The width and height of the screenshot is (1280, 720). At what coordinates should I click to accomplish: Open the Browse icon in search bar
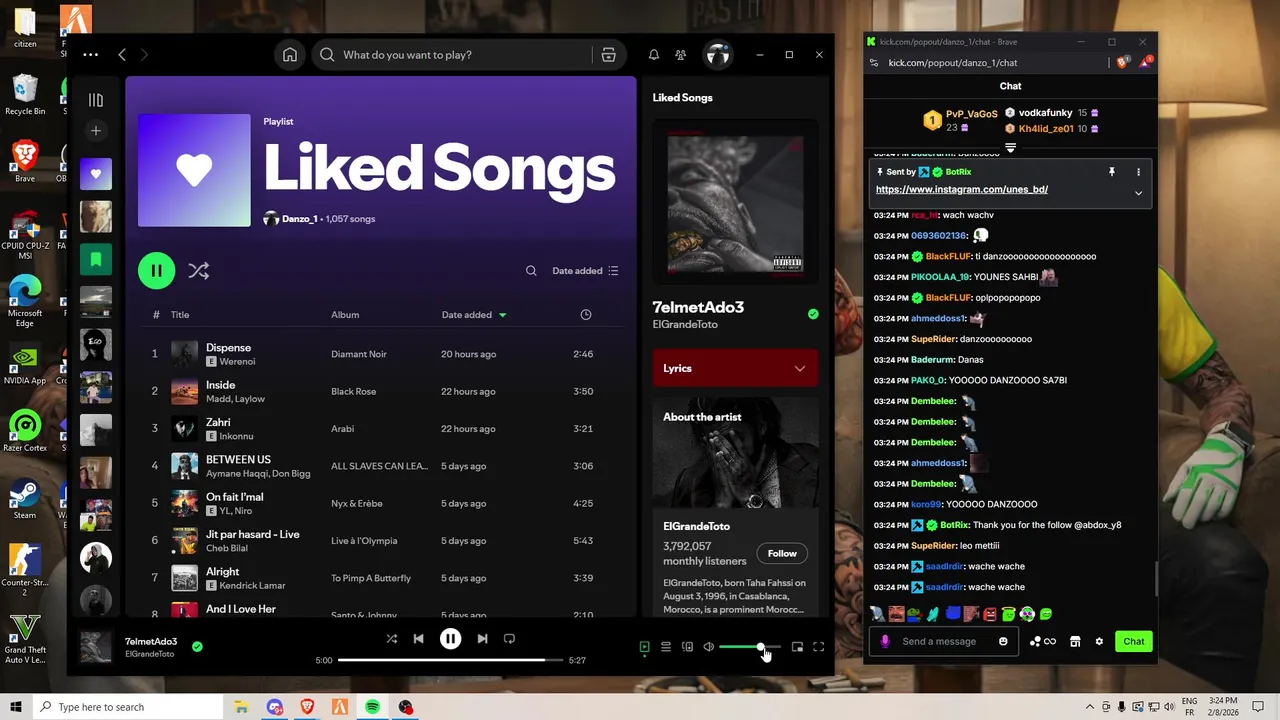608,55
